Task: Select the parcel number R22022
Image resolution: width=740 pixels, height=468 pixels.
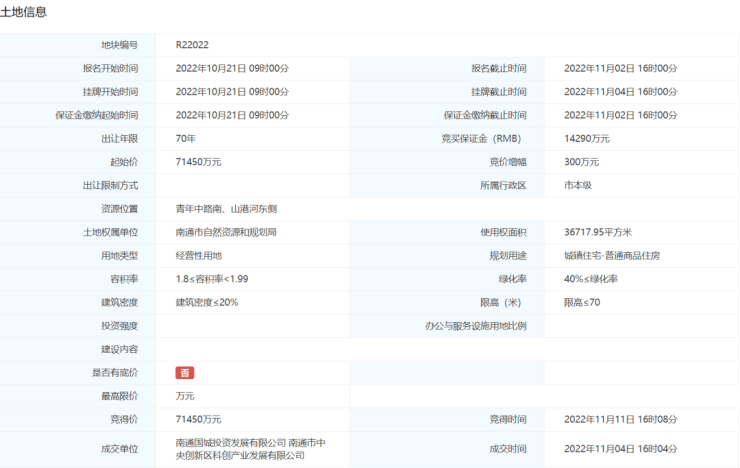Action: [x=192, y=45]
